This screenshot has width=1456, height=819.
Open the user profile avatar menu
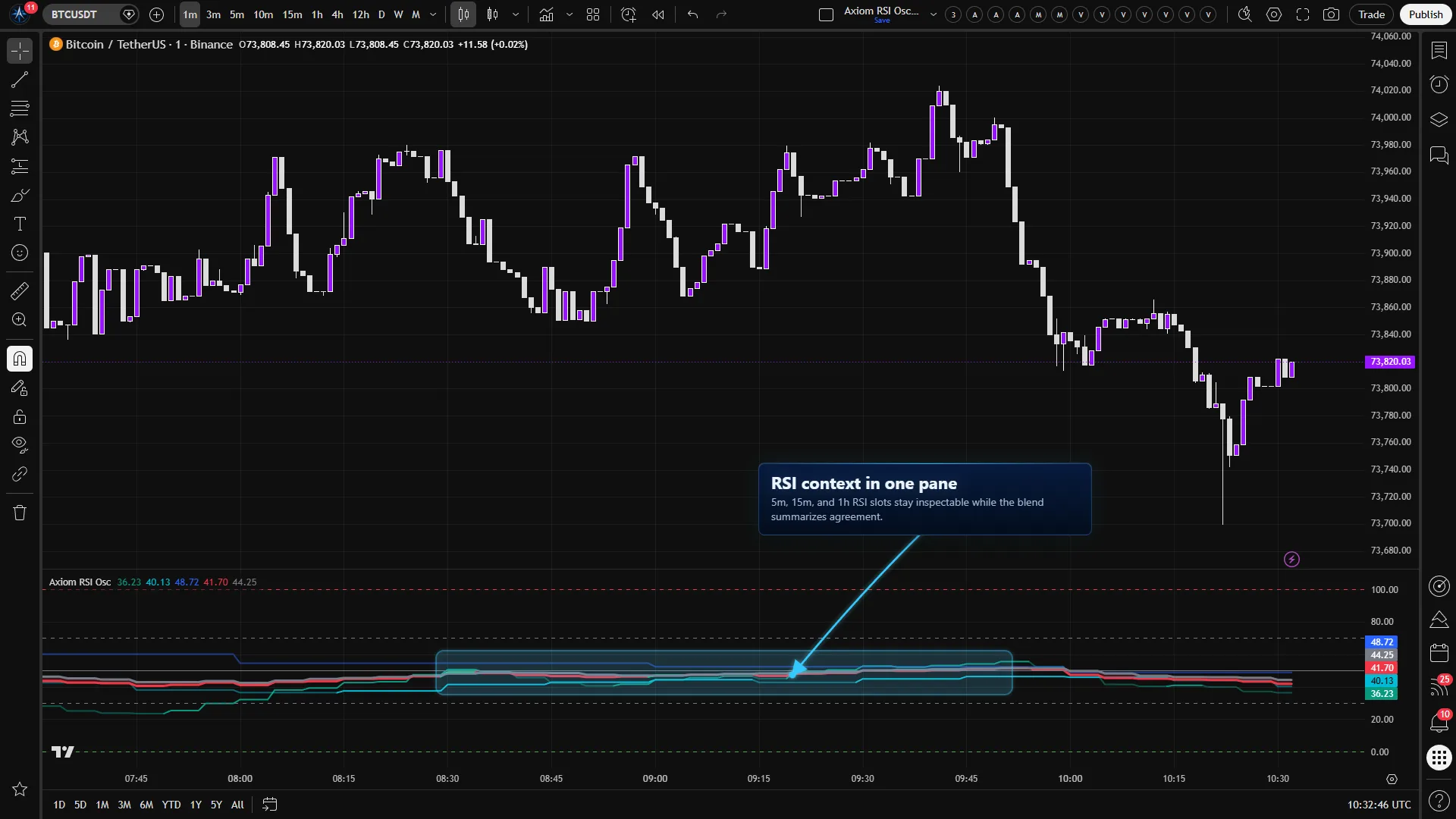point(20,14)
